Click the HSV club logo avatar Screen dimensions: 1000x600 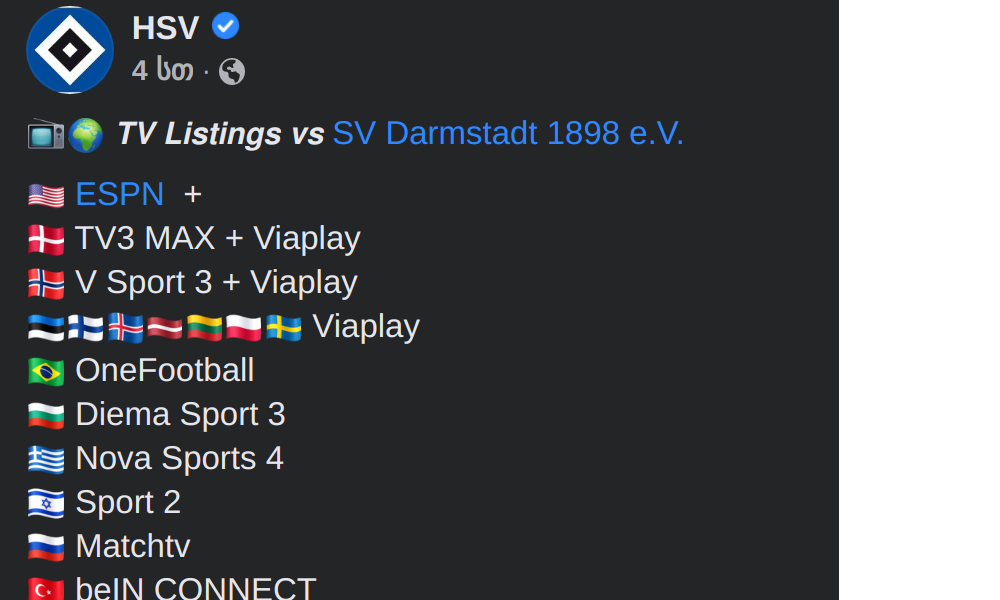pyautogui.click(x=69, y=50)
